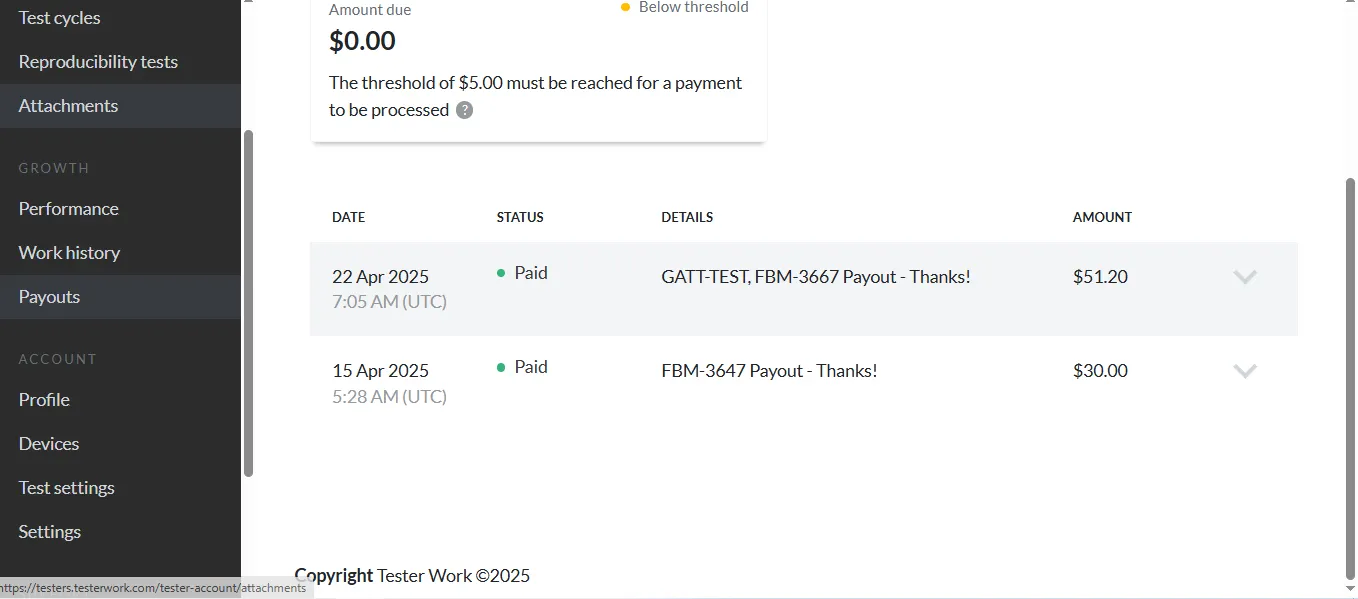Switch to the Work history tab
This screenshot has height=599, width=1358.
pyautogui.click(x=67, y=252)
